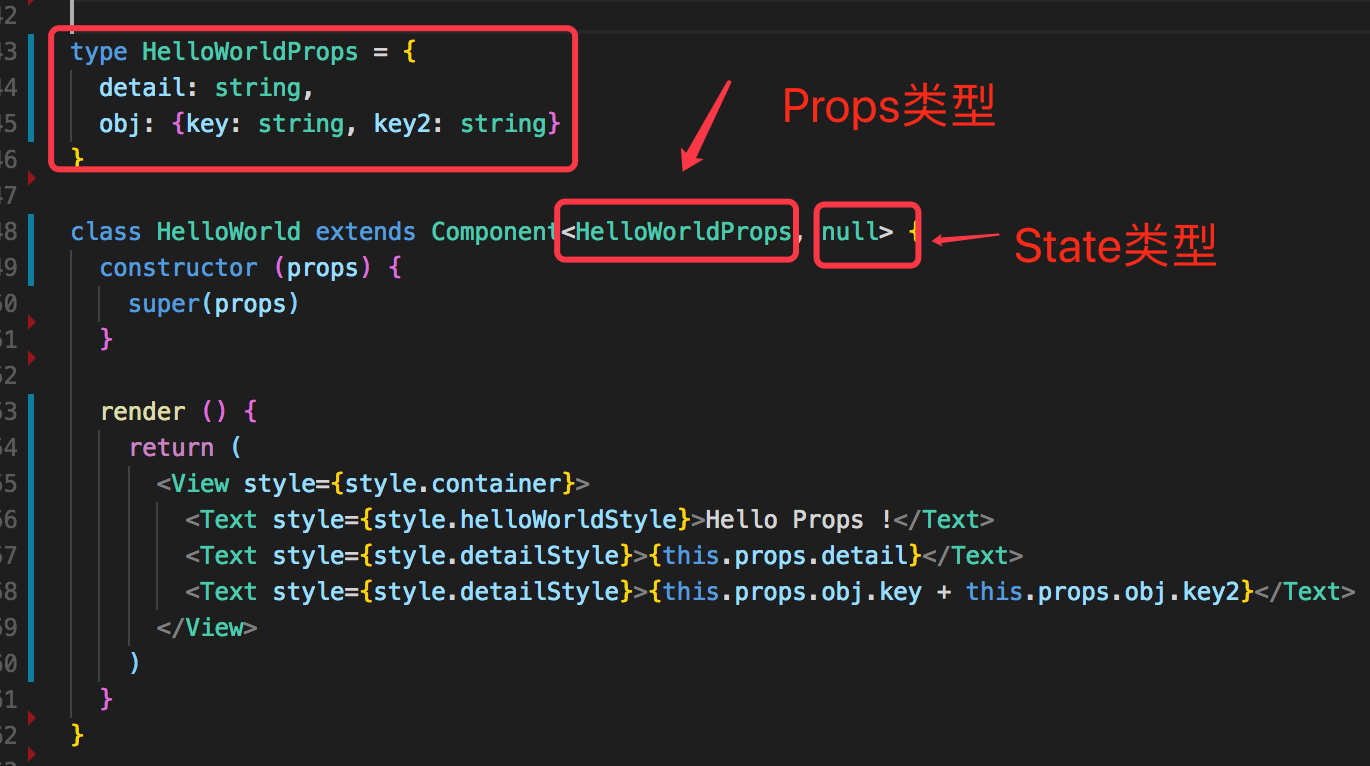Click the closing </View> tag
1370x766 pixels.
pos(207,628)
